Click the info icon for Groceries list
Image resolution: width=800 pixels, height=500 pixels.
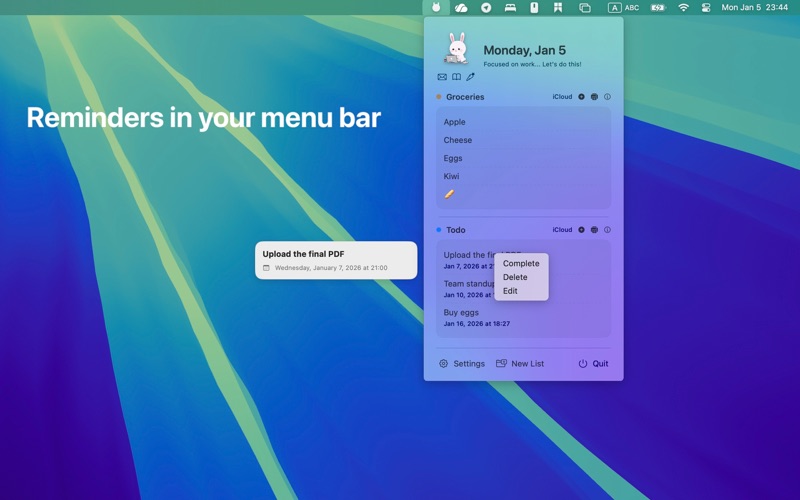(607, 97)
